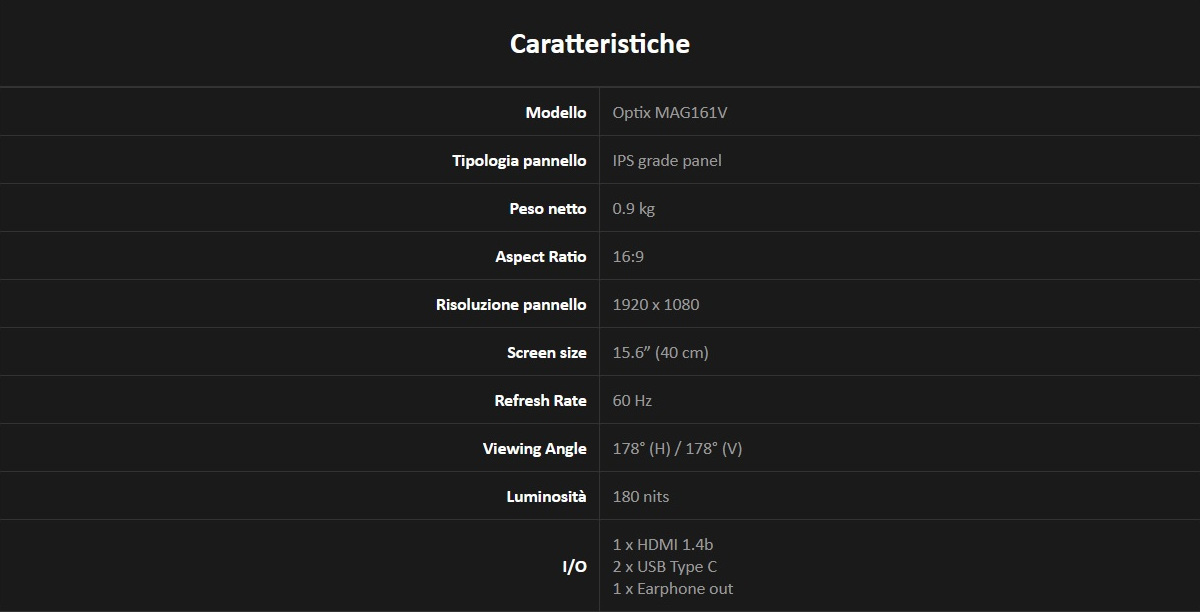Select the Risoluzione pannello label
This screenshot has width=1200, height=612.
(511, 304)
